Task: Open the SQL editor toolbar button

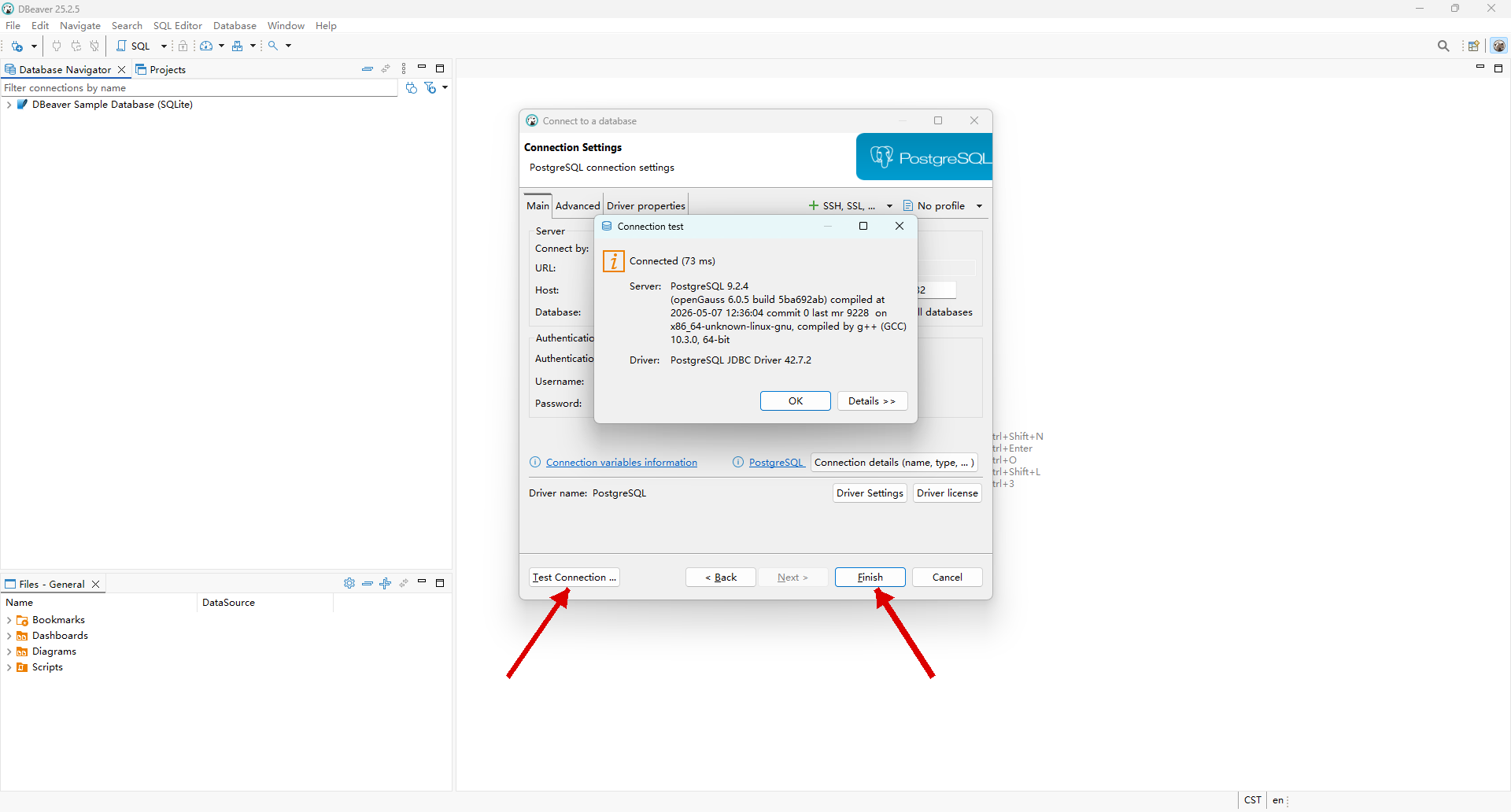Action: pyautogui.click(x=133, y=46)
